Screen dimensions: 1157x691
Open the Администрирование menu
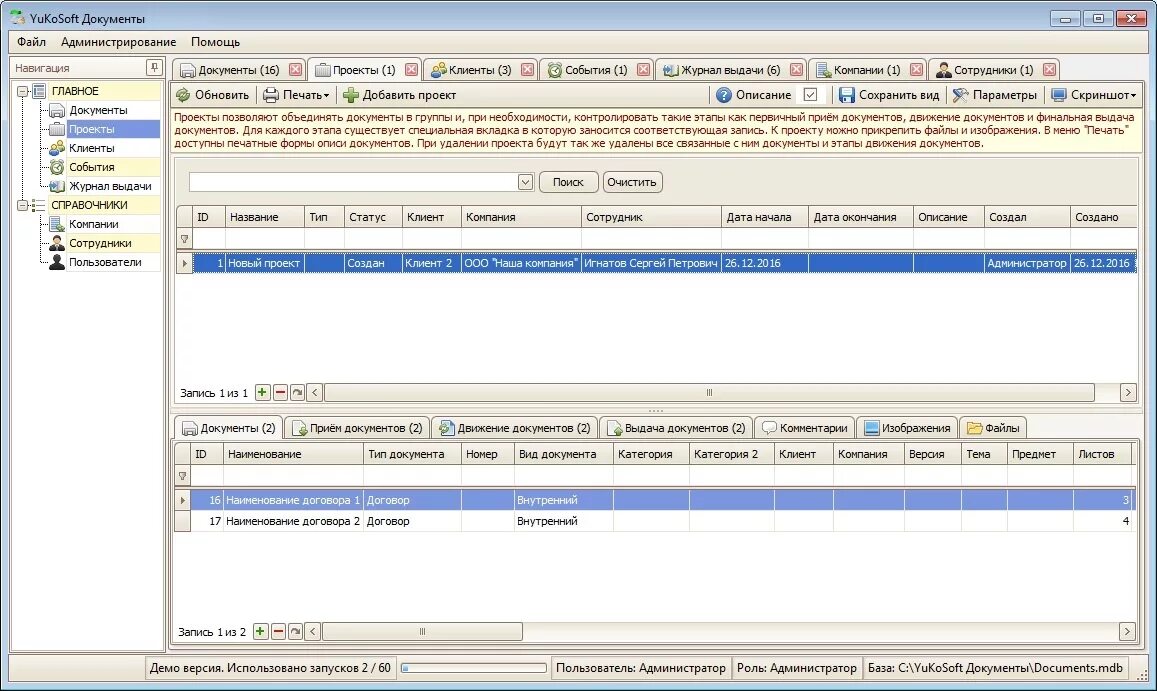[x=118, y=42]
